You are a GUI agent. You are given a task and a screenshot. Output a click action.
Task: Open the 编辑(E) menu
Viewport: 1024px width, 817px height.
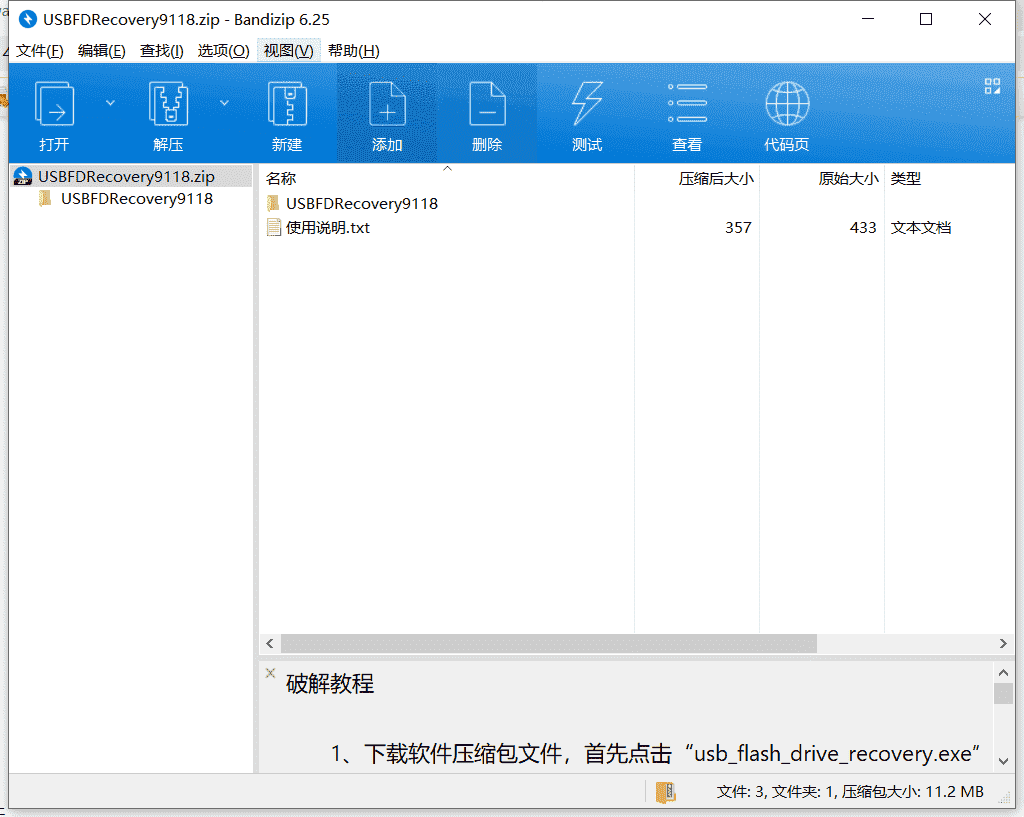(101, 51)
